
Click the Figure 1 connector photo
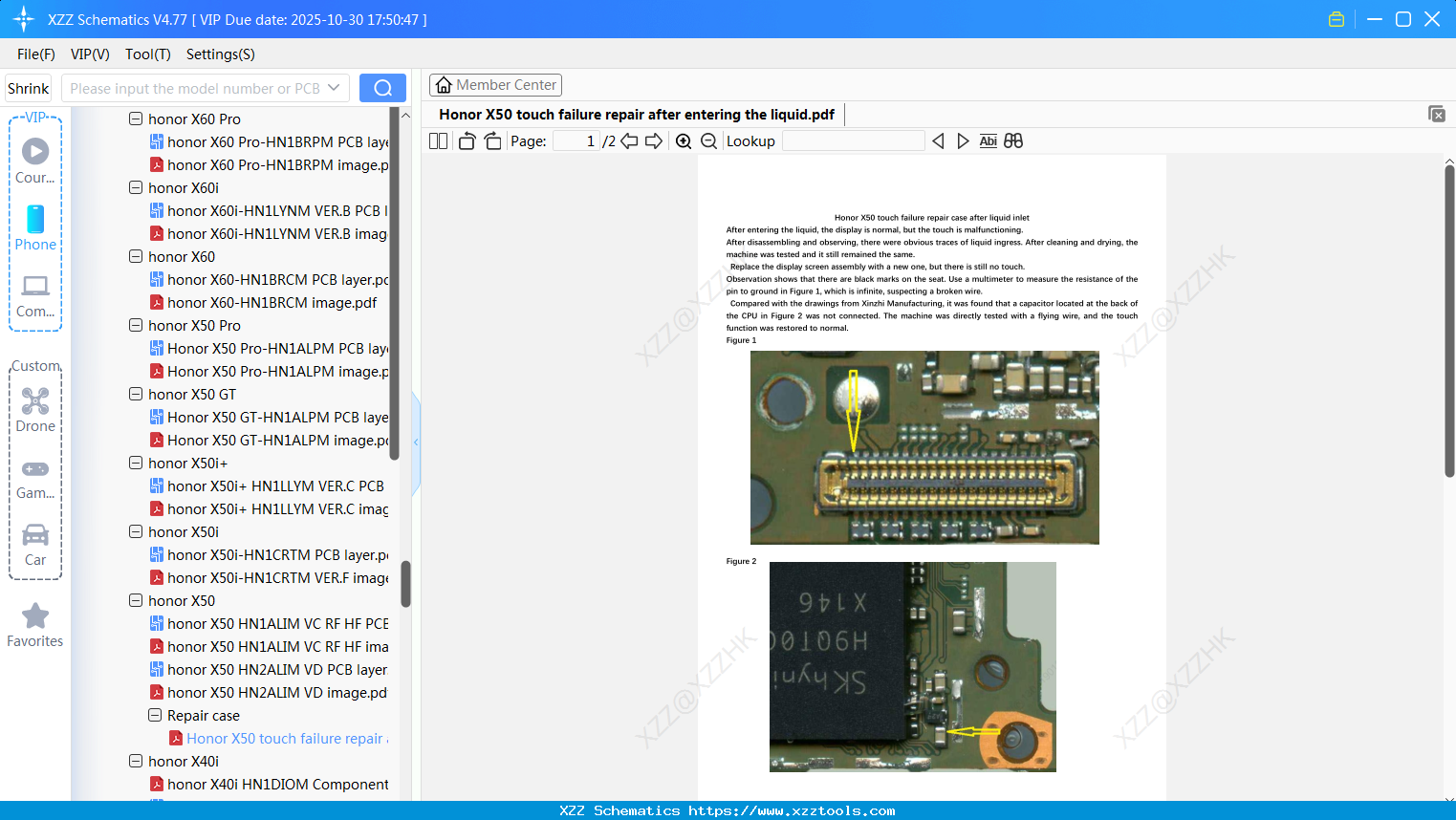tap(924, 447)
